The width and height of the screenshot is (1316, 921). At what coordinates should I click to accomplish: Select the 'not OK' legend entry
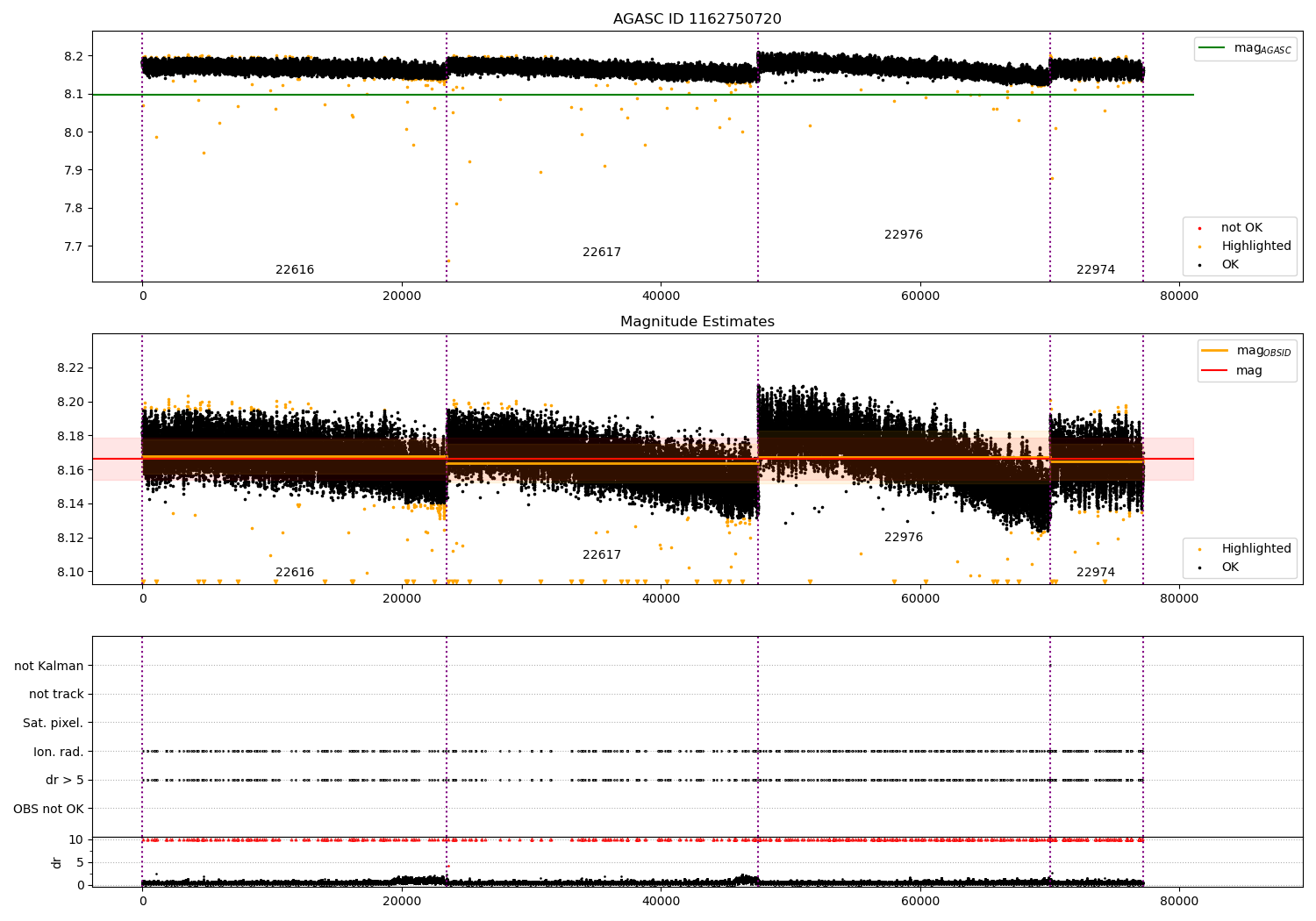coord(1241,228)
